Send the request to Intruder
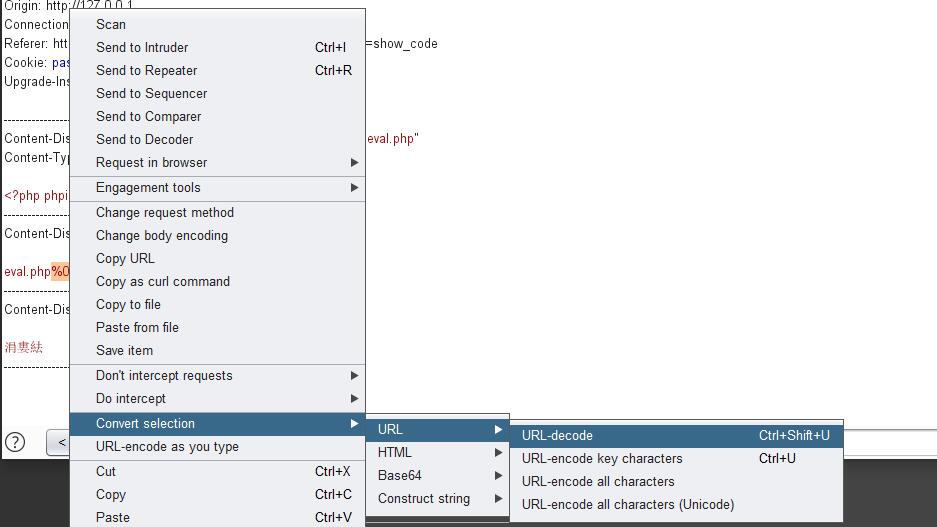This screenshot has width=937, height=527. click(x=142, y=47)
